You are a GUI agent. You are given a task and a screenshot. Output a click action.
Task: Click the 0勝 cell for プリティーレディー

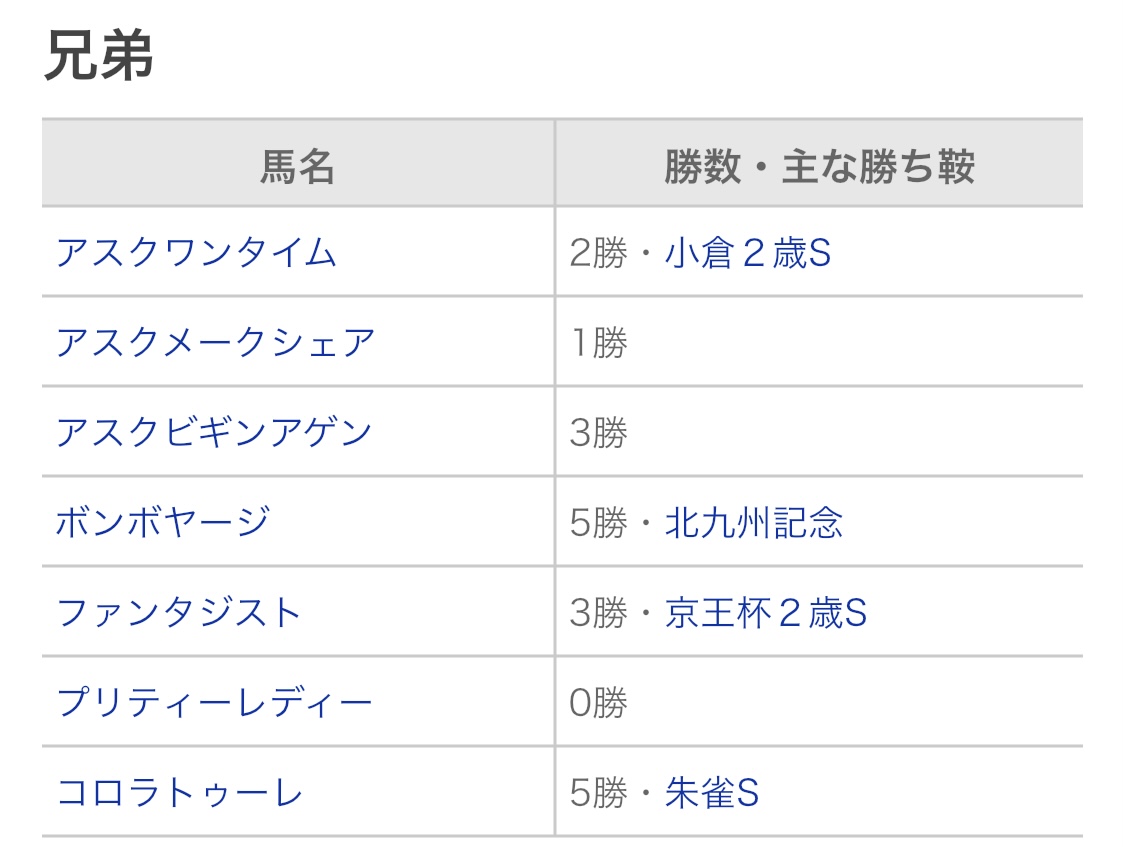pyautogui.click(x=598, y=703)
